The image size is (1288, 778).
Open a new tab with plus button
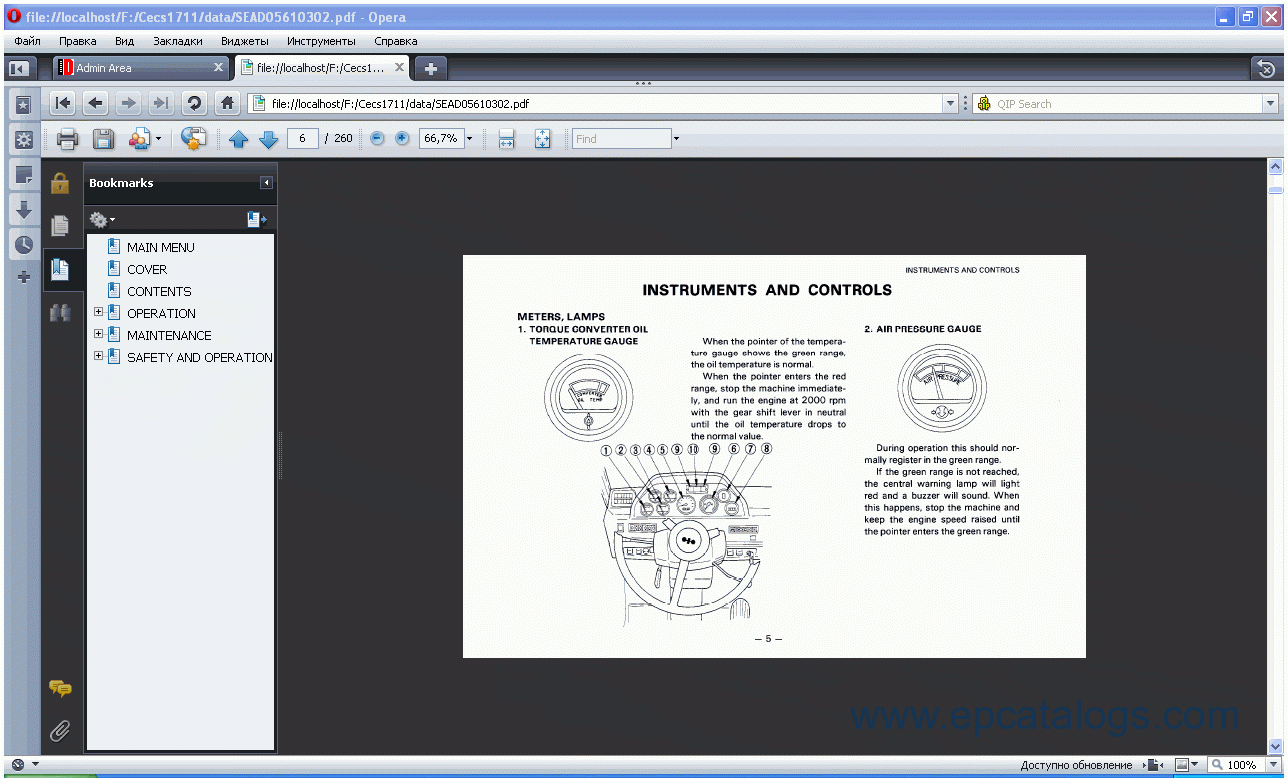(x=431, y=68)
